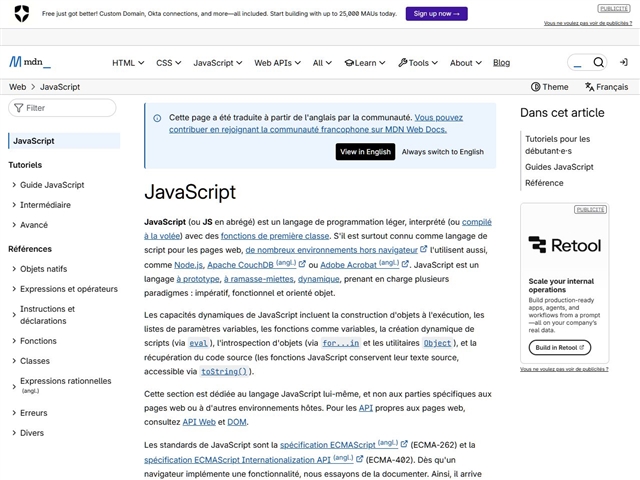The height and width of the screenshot is (480, 640).
Task: Click top-right no-ads link under PUBLICITÉ
Action: click(588, 23)
